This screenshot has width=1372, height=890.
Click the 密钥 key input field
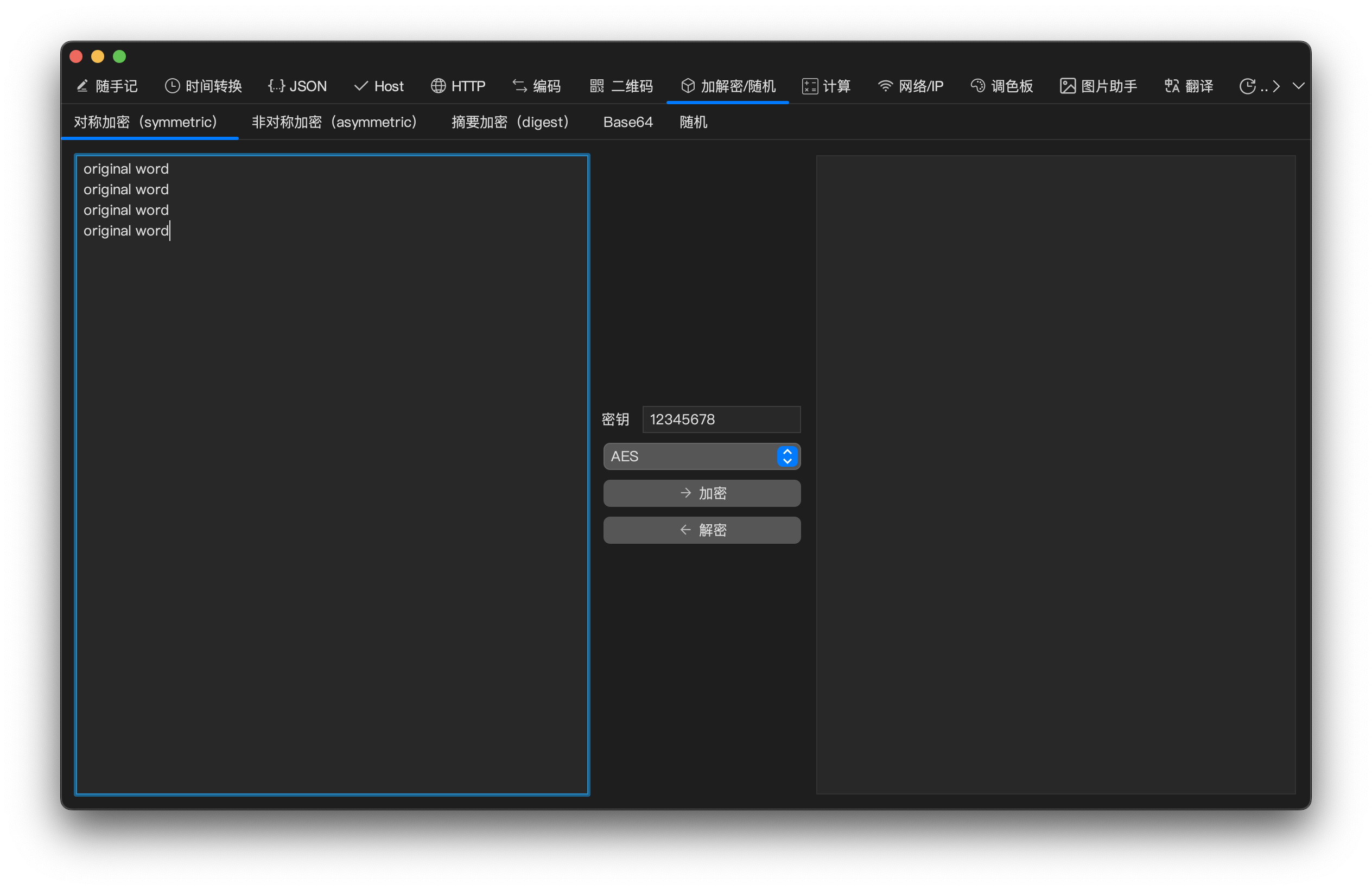coord(721,419)
